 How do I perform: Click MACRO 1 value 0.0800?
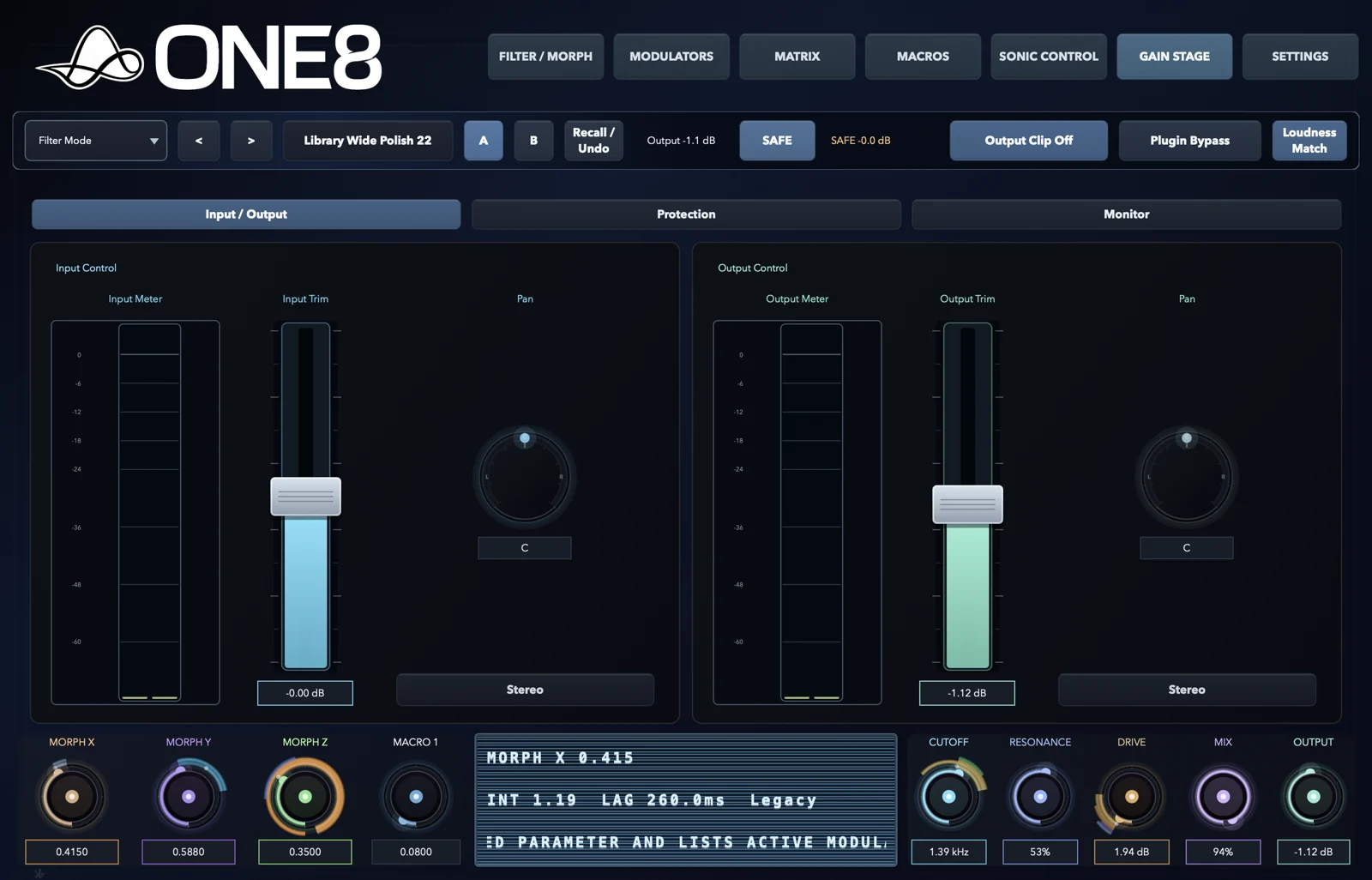point(416,852)
